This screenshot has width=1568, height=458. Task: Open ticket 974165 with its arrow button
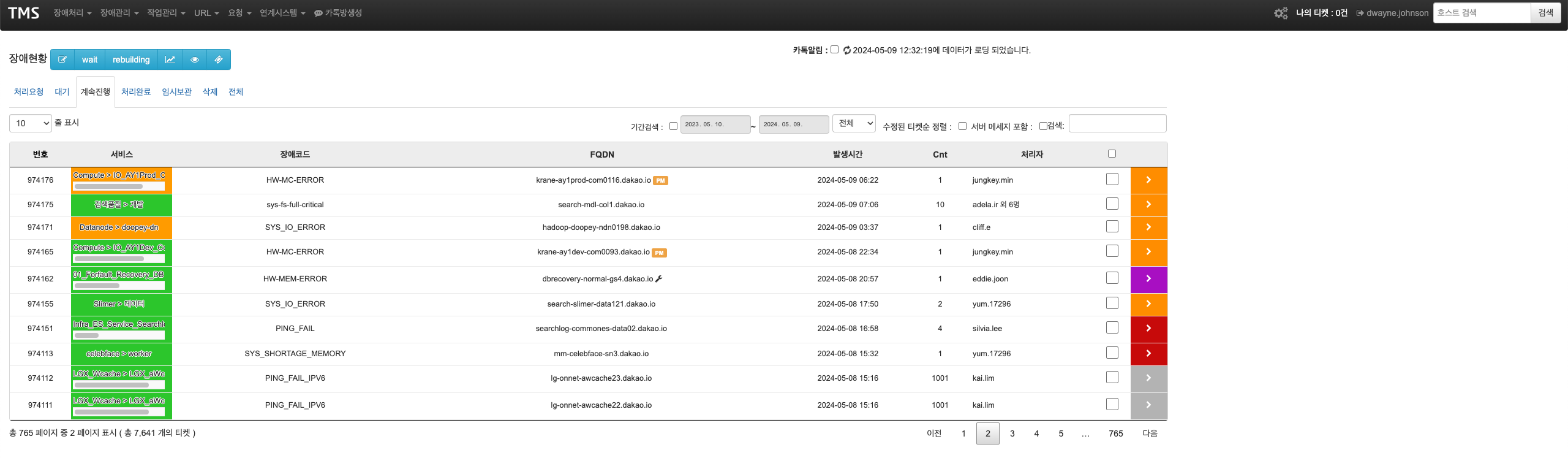coord(1148,252)
